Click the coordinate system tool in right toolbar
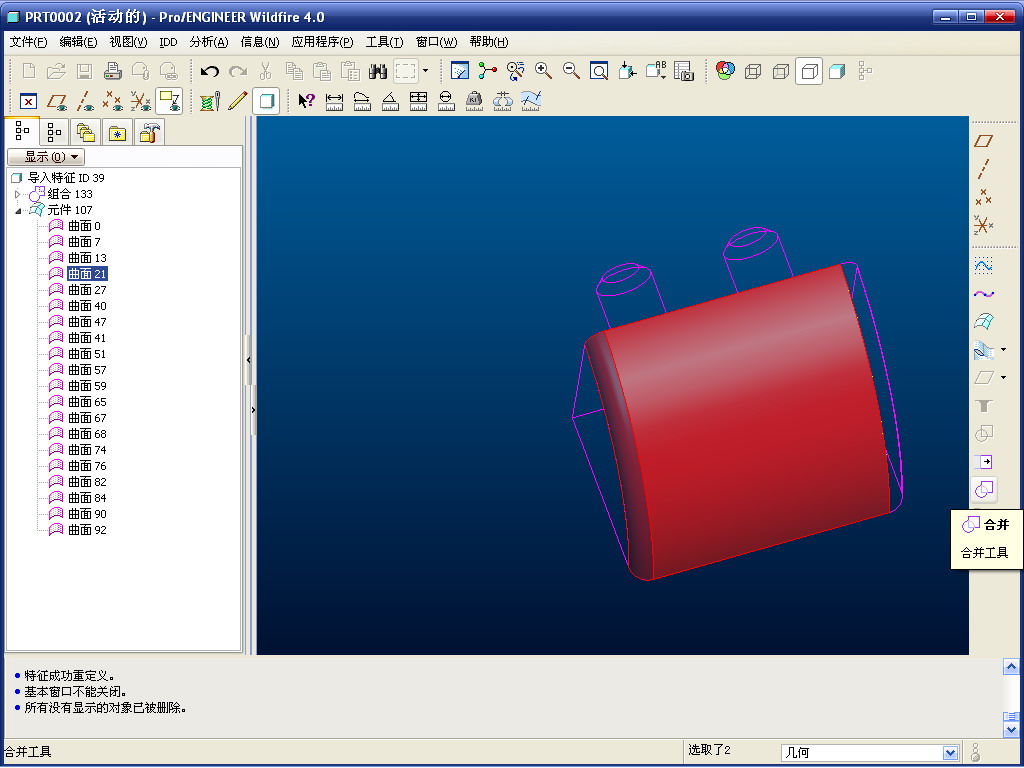The width and height of the screenshot is (1024, 768). [984, 225]
